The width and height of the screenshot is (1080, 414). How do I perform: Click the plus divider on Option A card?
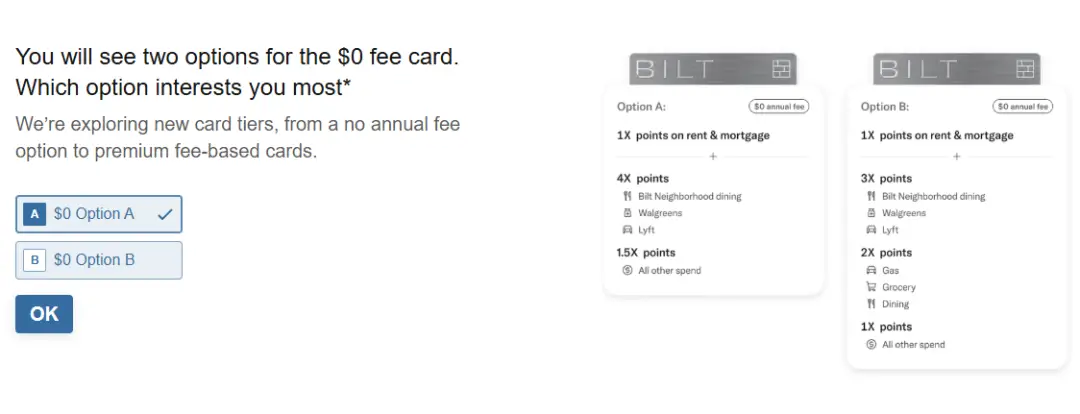pos(712,156)
